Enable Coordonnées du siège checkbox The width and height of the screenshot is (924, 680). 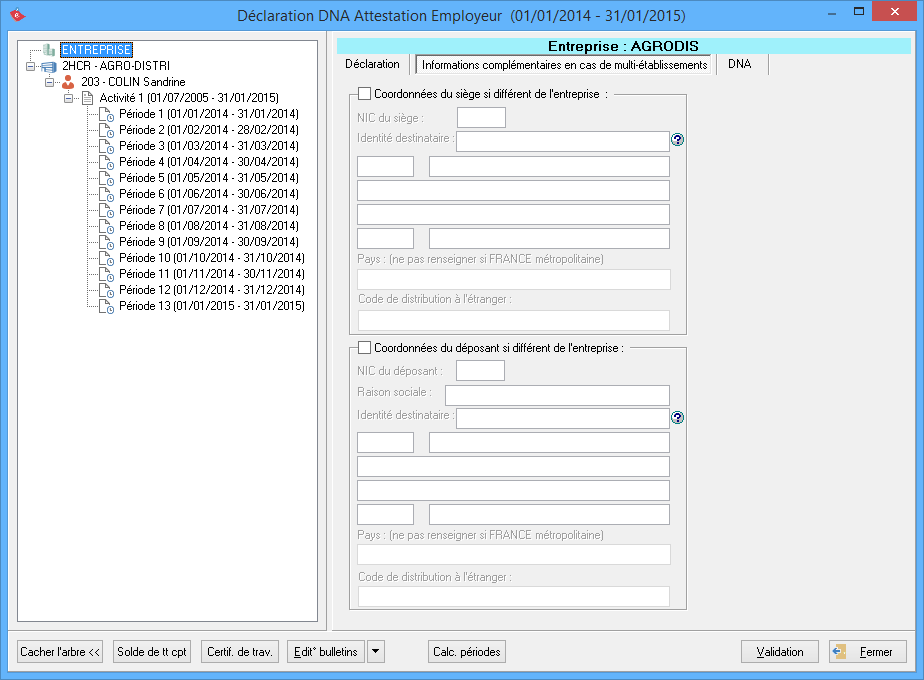pyautogui.click(x=364, y=94)
